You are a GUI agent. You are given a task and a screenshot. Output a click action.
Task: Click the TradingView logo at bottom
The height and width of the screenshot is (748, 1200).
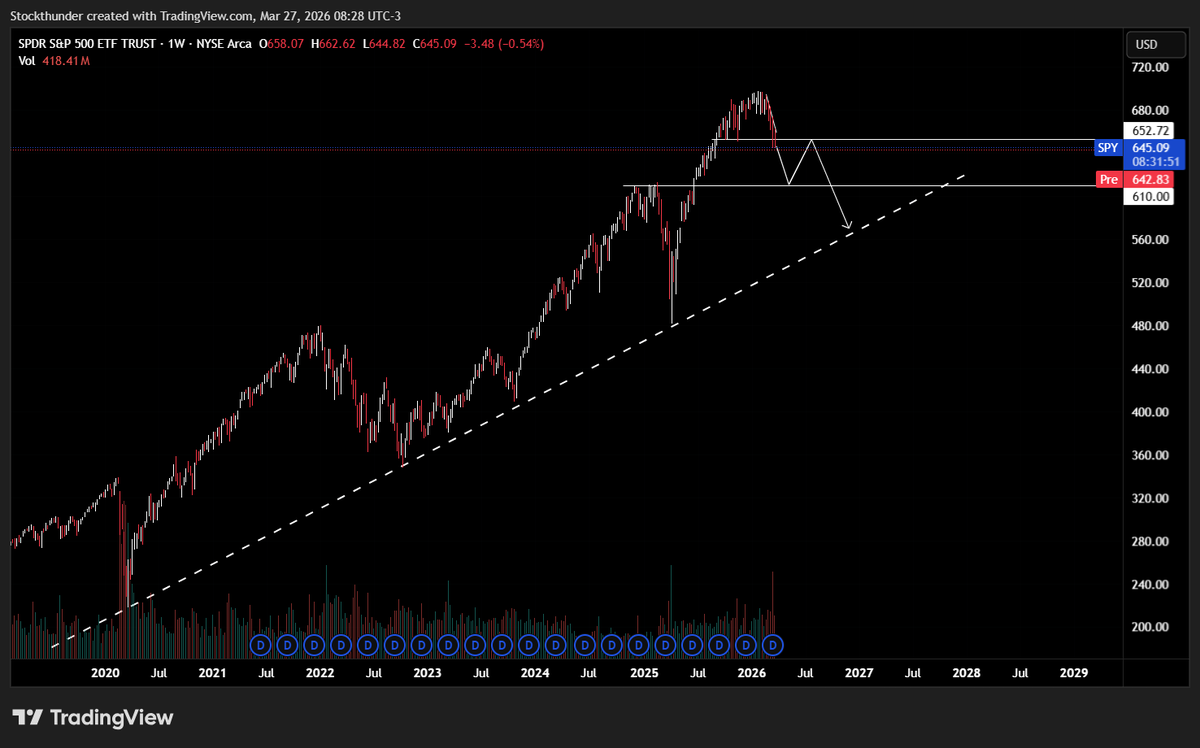click(x=92, y=717)
